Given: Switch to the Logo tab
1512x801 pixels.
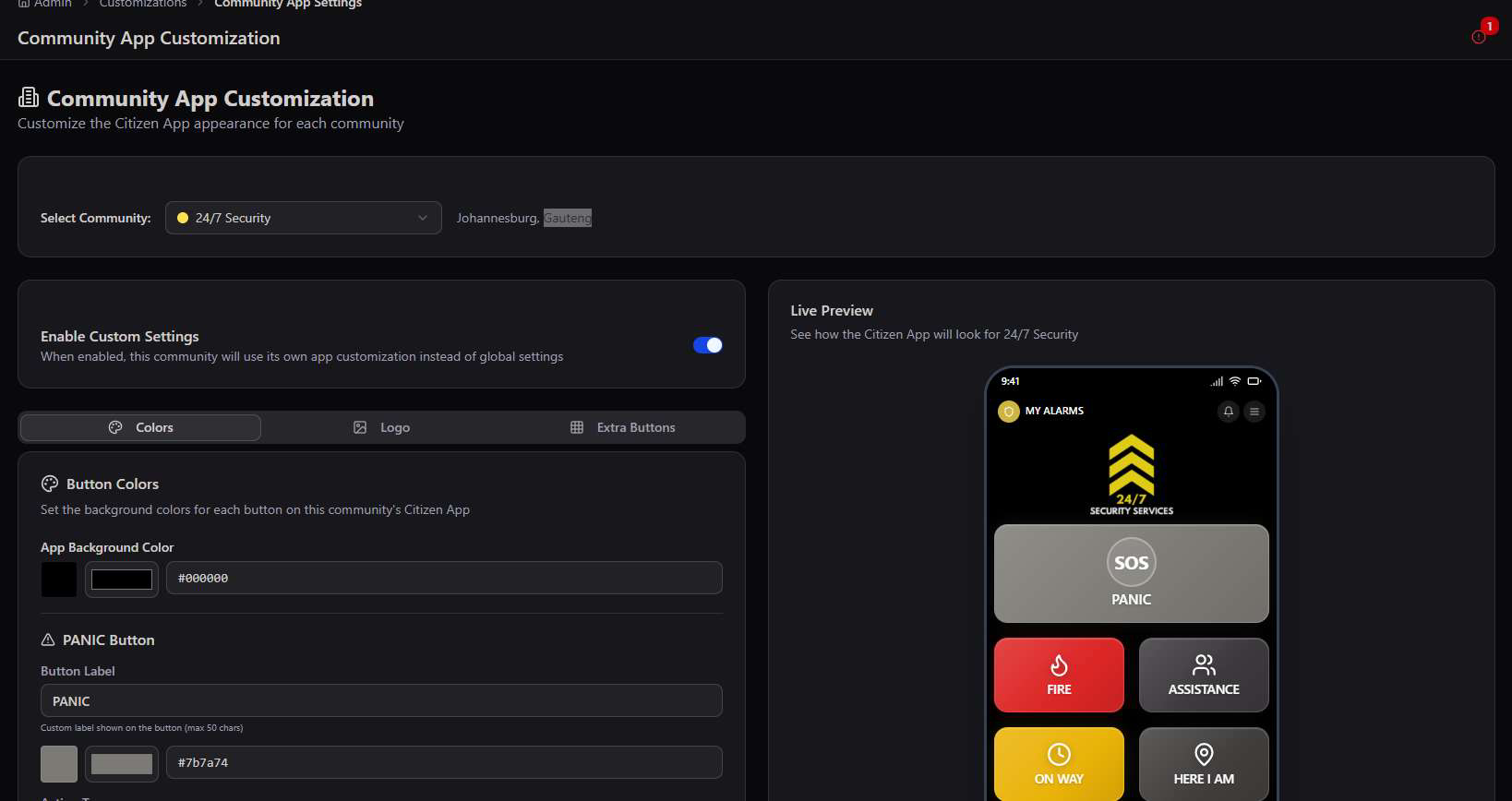Looking at the screenshot, I should click(381, 427).
